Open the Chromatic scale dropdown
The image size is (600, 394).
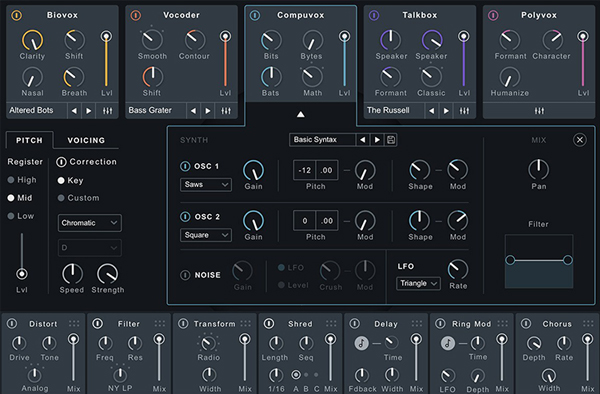pos(90,223)
